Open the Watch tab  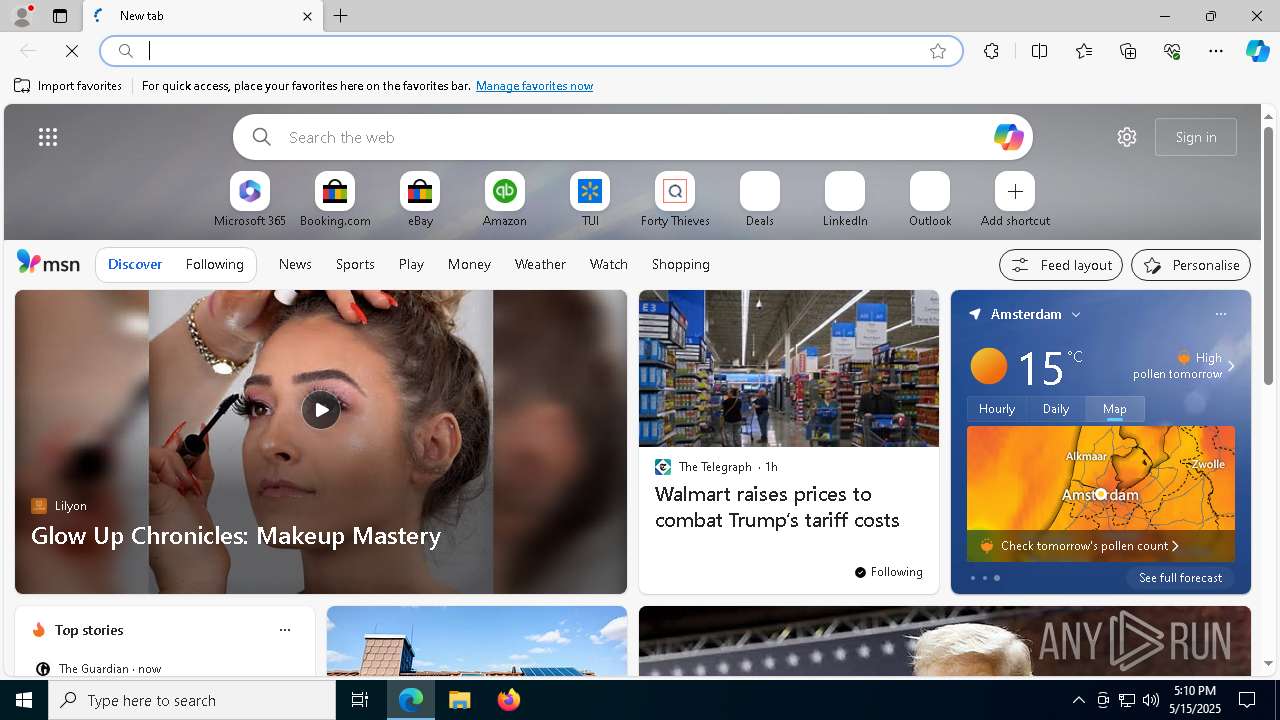pos(609,264)
